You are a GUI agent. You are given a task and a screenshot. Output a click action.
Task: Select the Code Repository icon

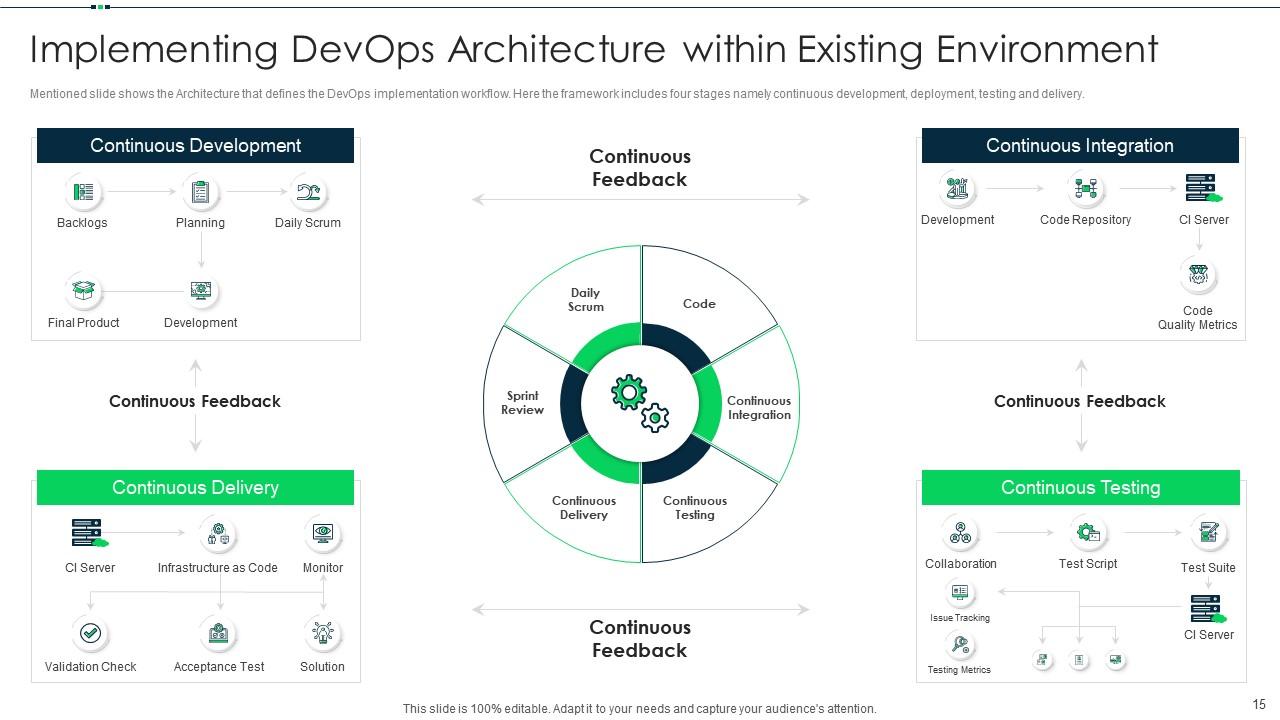(x=1087, y=189)
